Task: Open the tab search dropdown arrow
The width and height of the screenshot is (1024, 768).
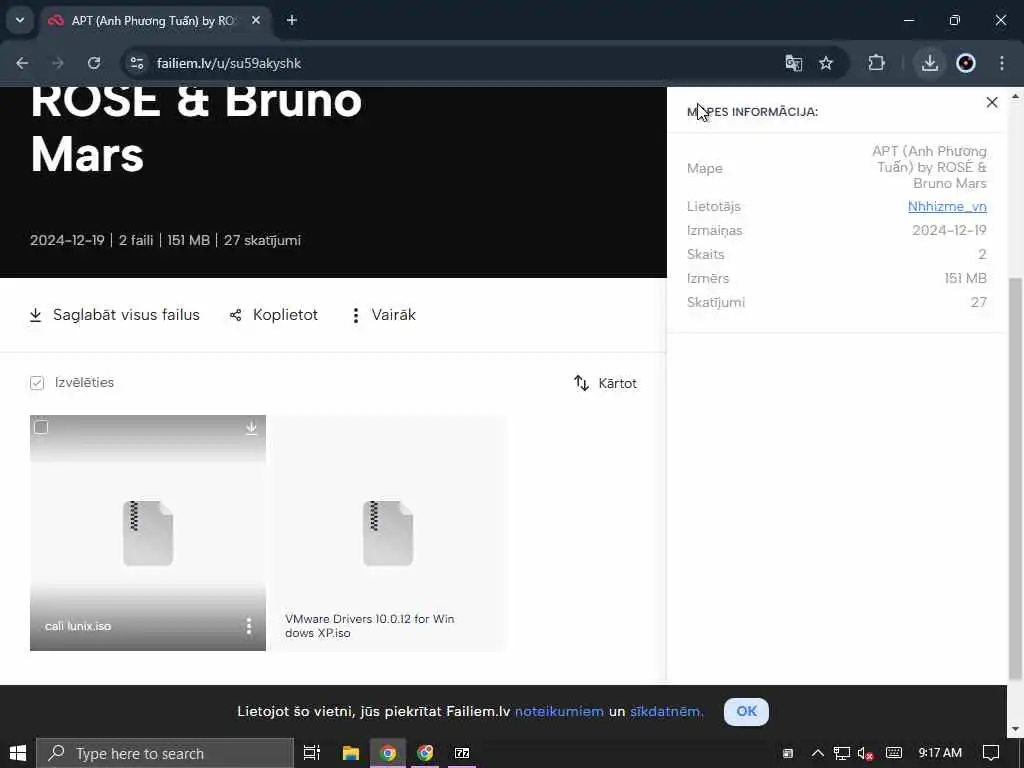Action: (x=20, y=20)
